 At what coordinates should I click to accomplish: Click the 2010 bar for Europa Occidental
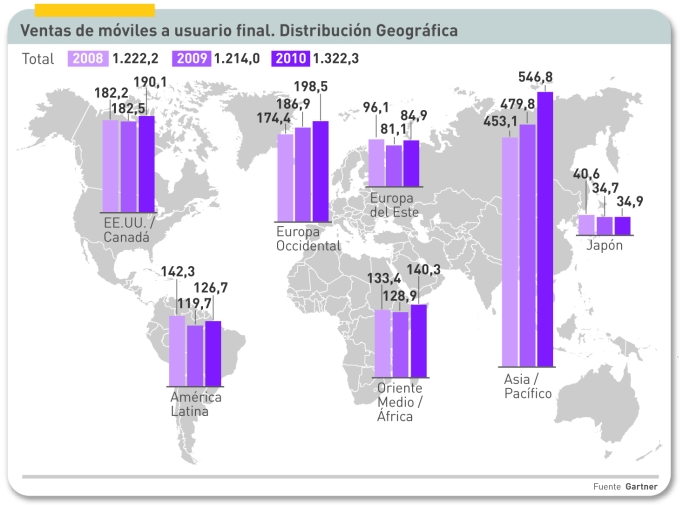pyautogui.click(x=320, y=172)
